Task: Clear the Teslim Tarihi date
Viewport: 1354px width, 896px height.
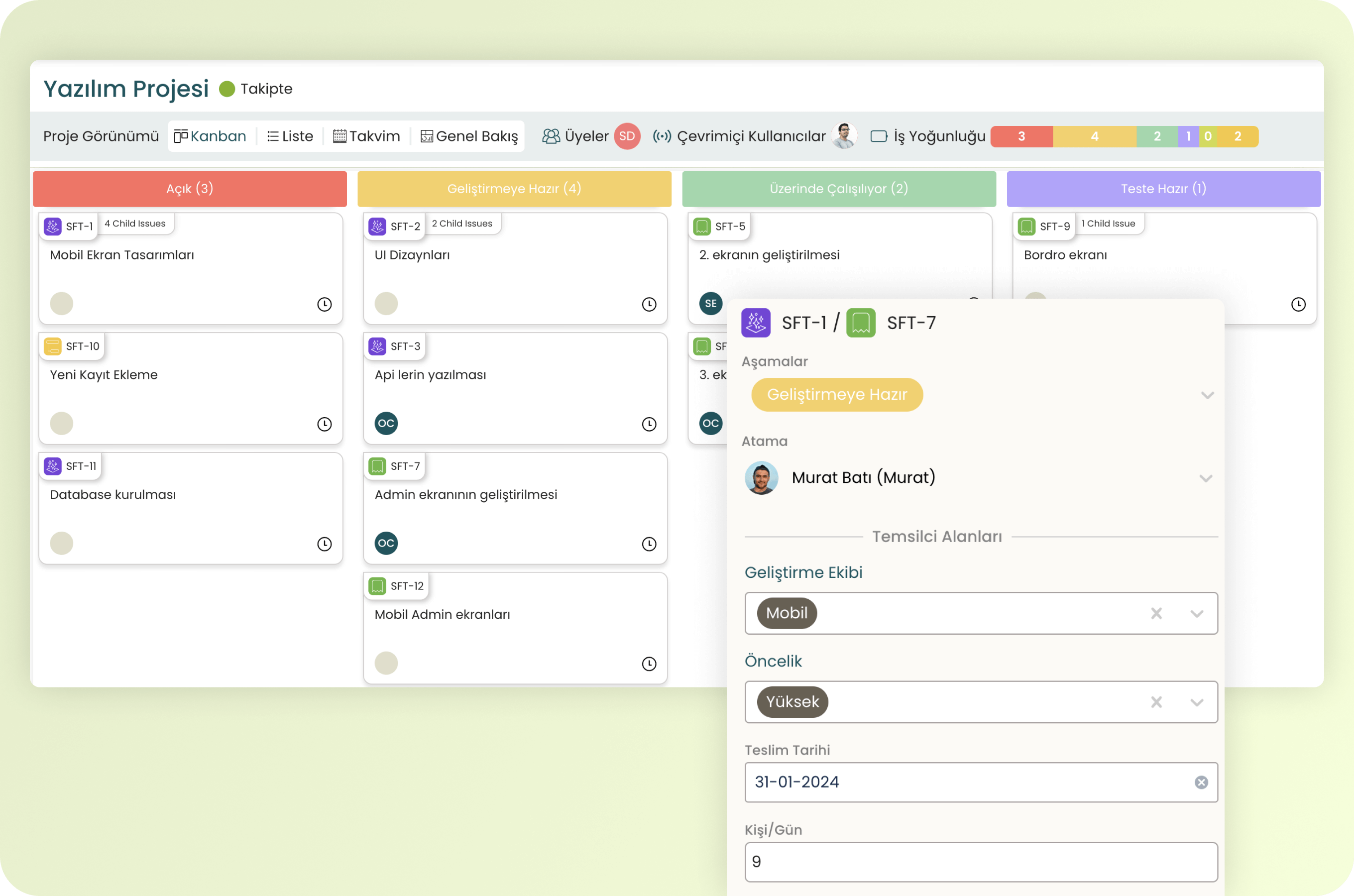Action: click(x=1202, y=783)
